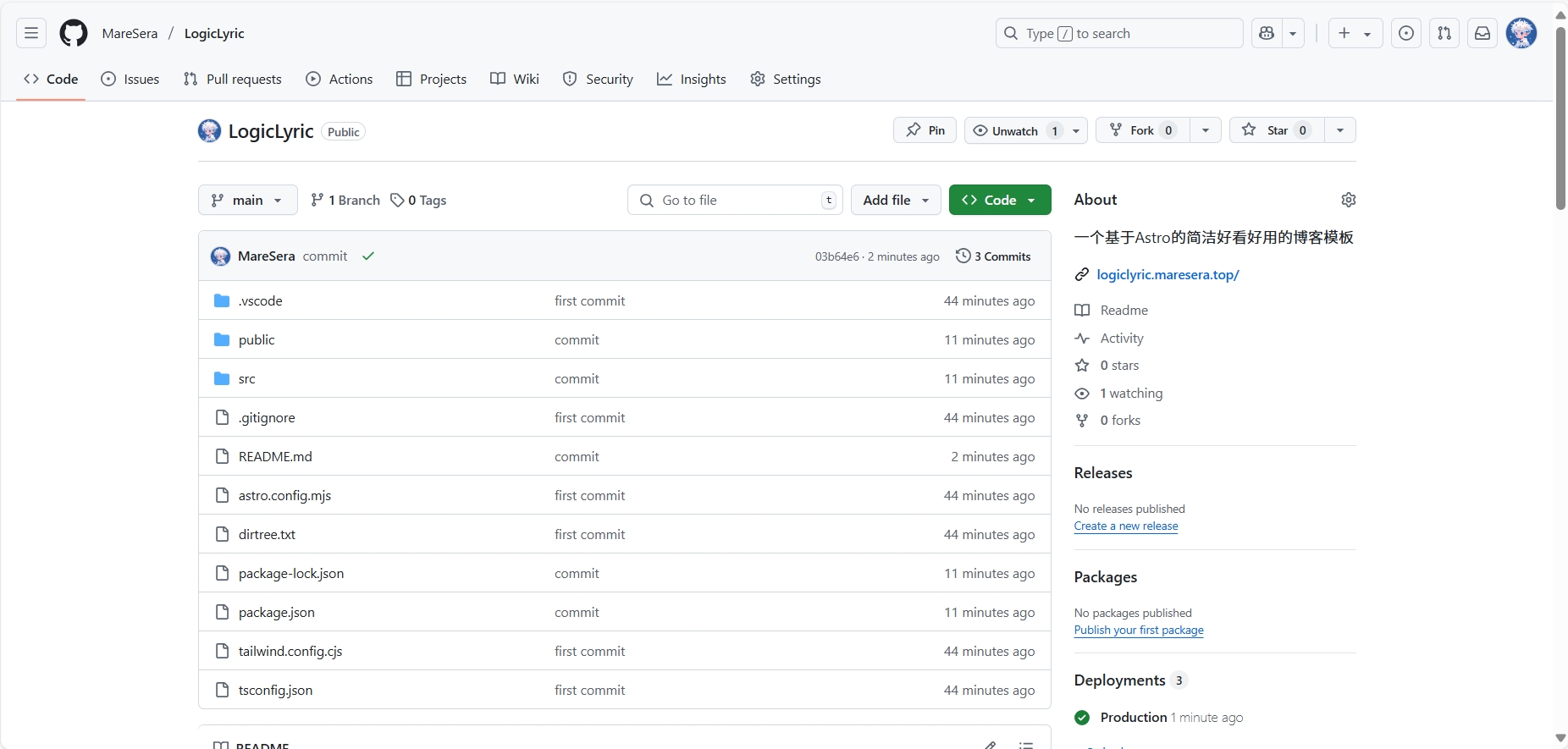Click the Type / to search box
This screenshot has height=749, width=1568.
pyautogui.click(x=1119, y=33)
